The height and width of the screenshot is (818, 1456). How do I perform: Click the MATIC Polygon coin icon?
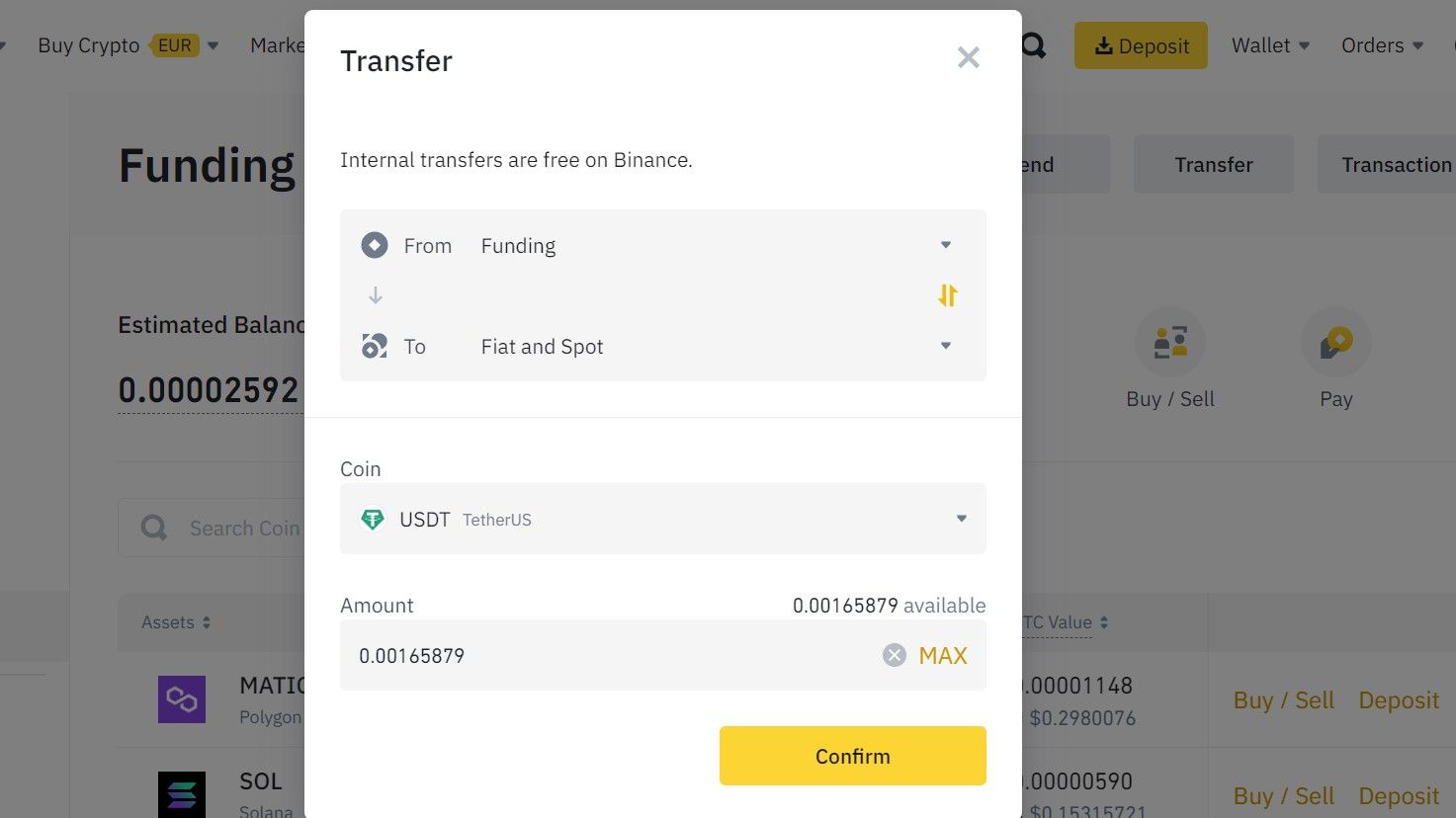(x=182, y=699)
